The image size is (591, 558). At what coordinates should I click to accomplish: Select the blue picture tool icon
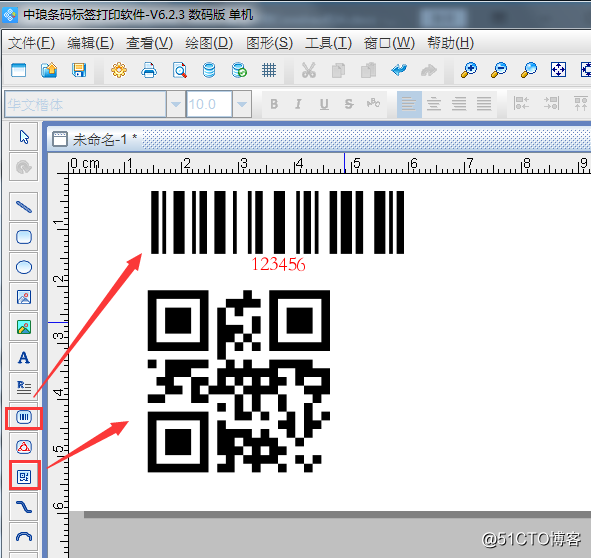(x=24, y=297)
